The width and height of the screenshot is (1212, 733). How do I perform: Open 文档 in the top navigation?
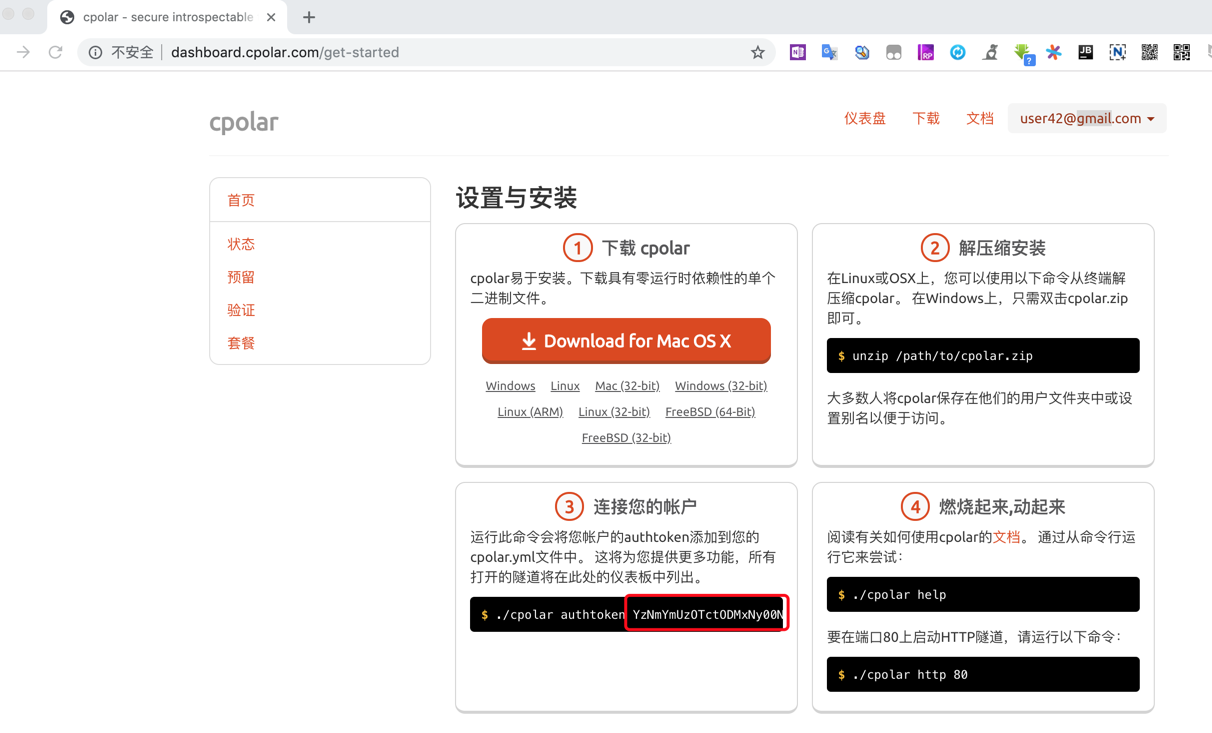tap(980, 118)
